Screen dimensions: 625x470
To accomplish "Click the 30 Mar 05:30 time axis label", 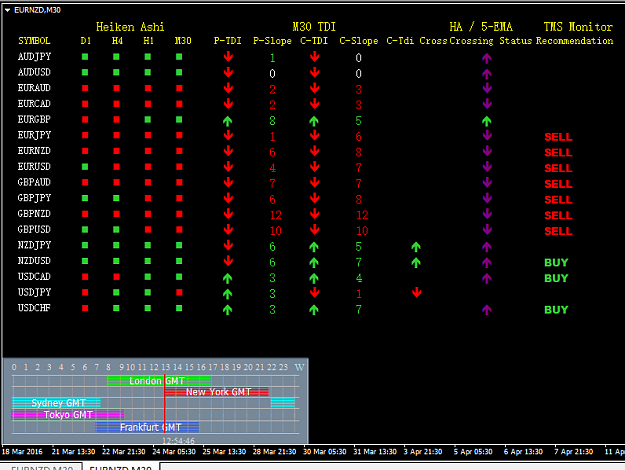I will pyautogui.click(x=325, y=452).
